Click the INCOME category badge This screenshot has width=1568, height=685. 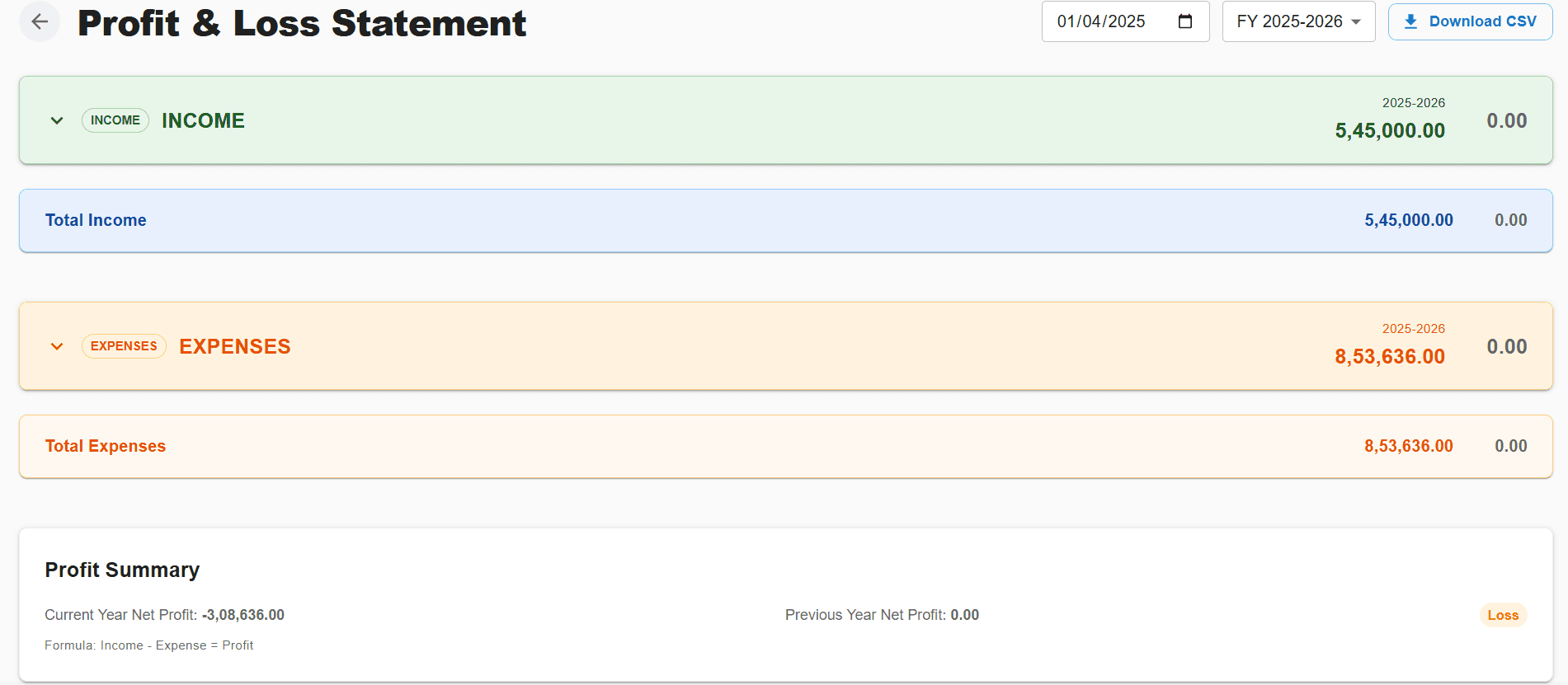pyautogui.click(x=115, y=120)
